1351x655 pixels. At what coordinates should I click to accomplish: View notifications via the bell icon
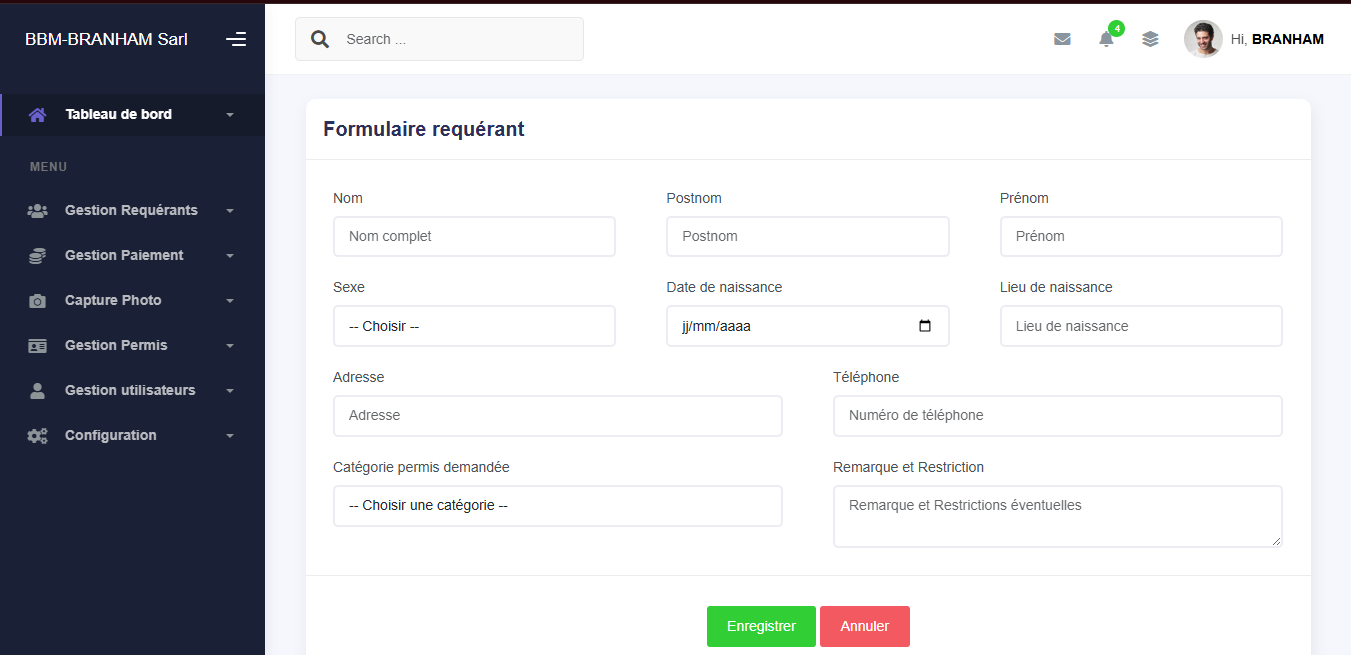(1106, 39)
